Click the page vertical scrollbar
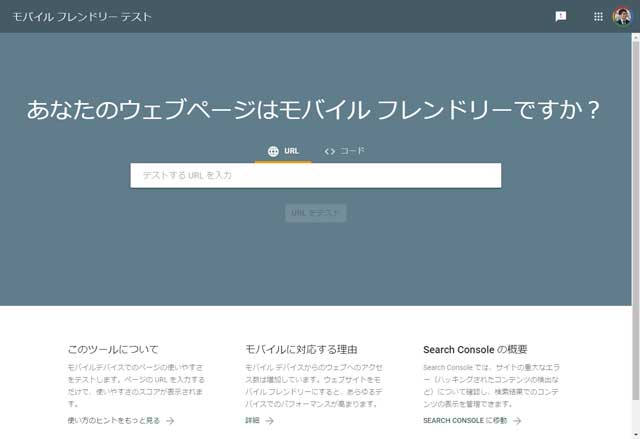The width and height of the screenshot is (640, 439). (636, 220)
